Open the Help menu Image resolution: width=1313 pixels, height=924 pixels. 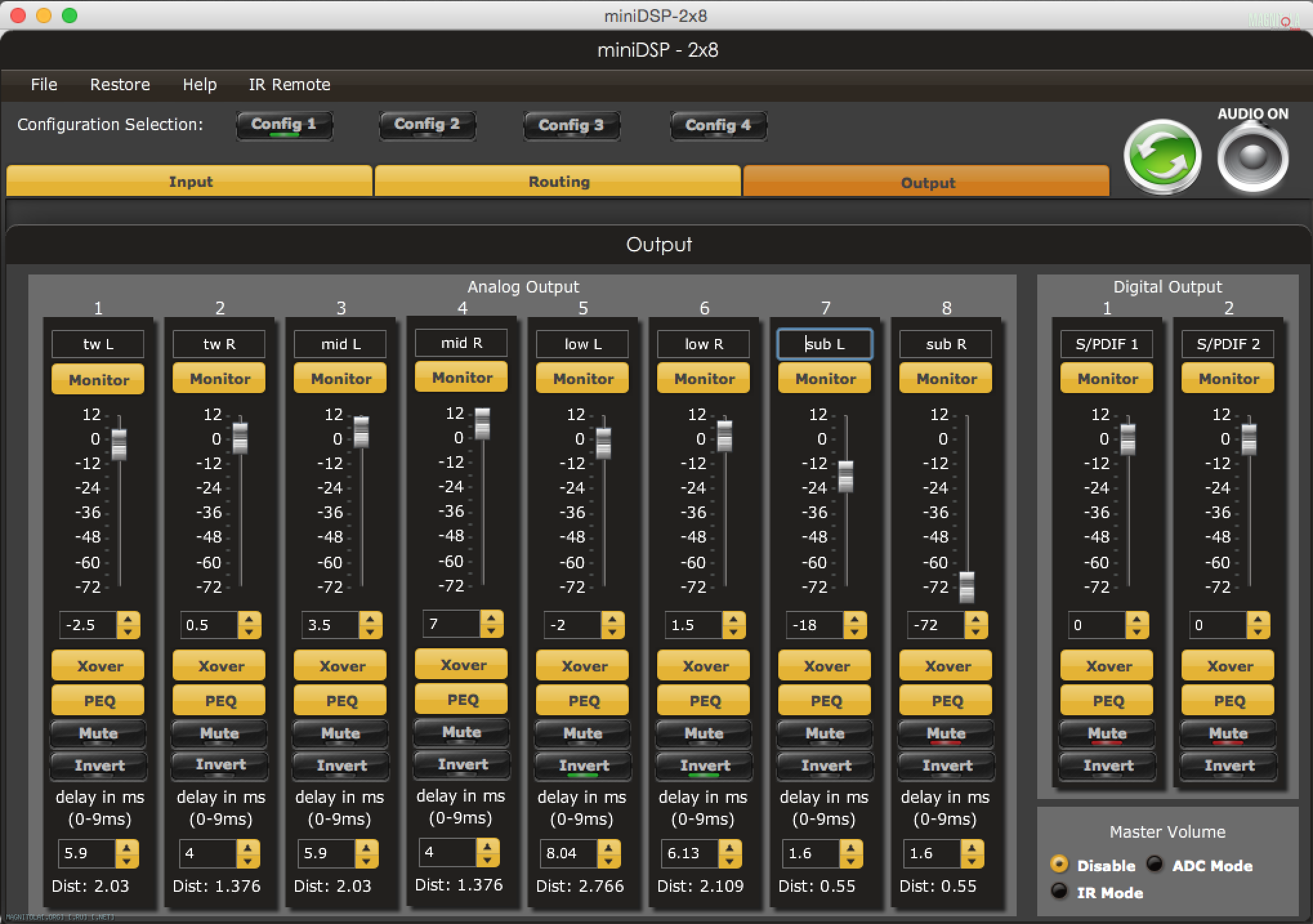(200, 84)
